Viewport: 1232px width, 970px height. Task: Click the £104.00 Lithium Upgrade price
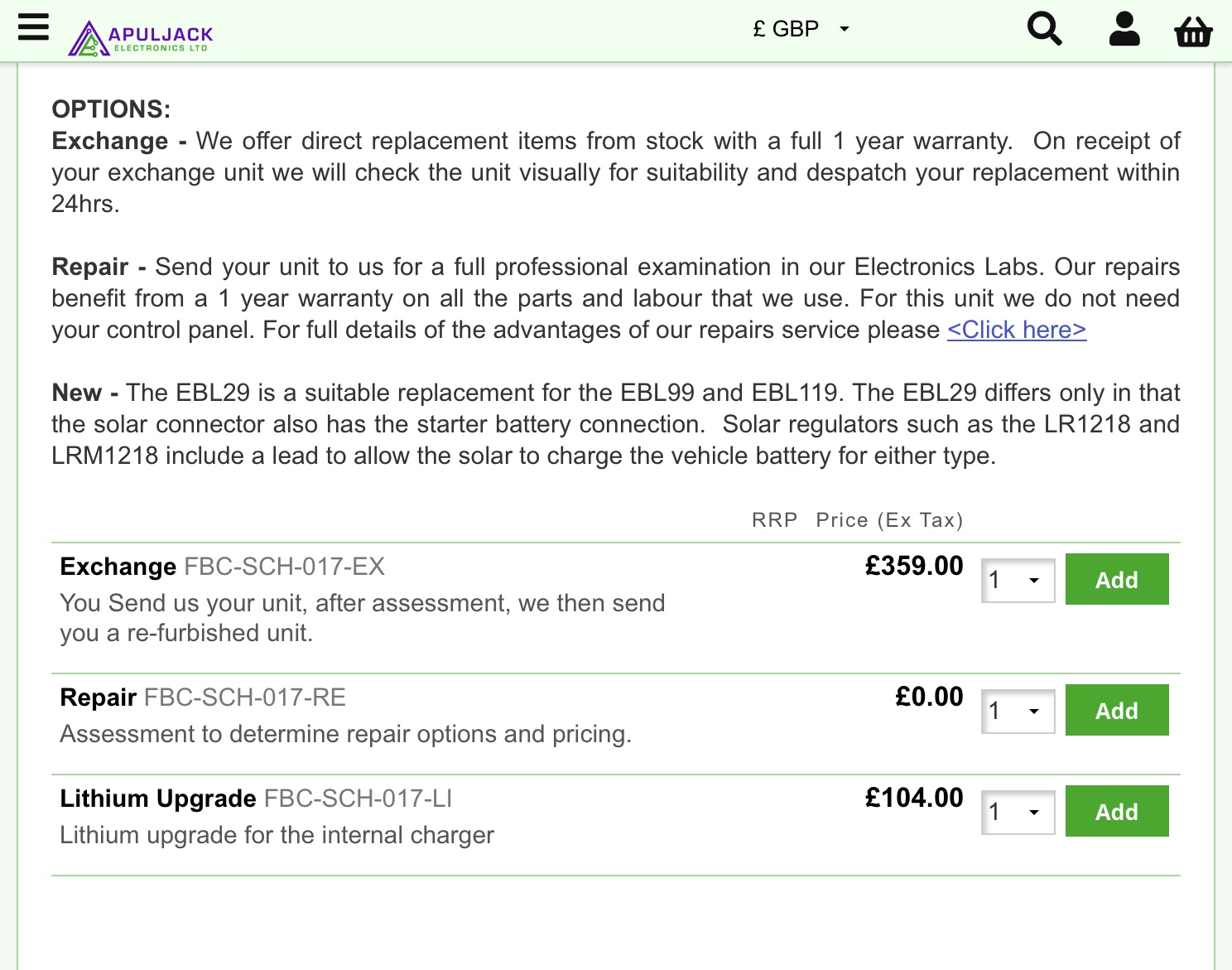[914, 798]
